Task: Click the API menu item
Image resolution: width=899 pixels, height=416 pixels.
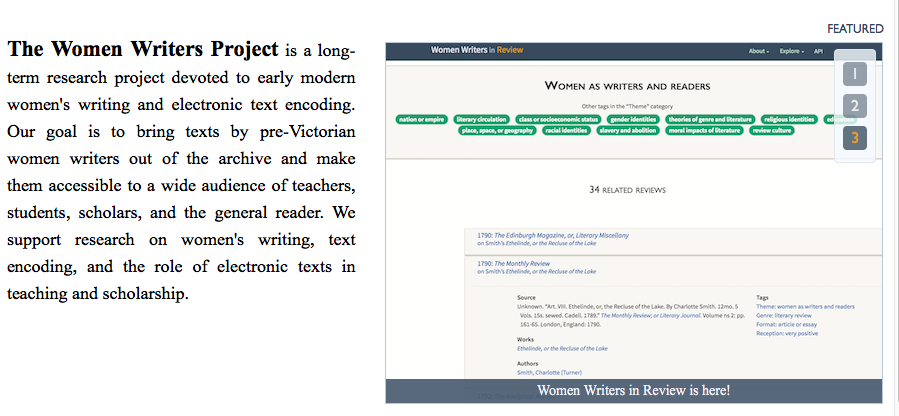Action: 818,51
